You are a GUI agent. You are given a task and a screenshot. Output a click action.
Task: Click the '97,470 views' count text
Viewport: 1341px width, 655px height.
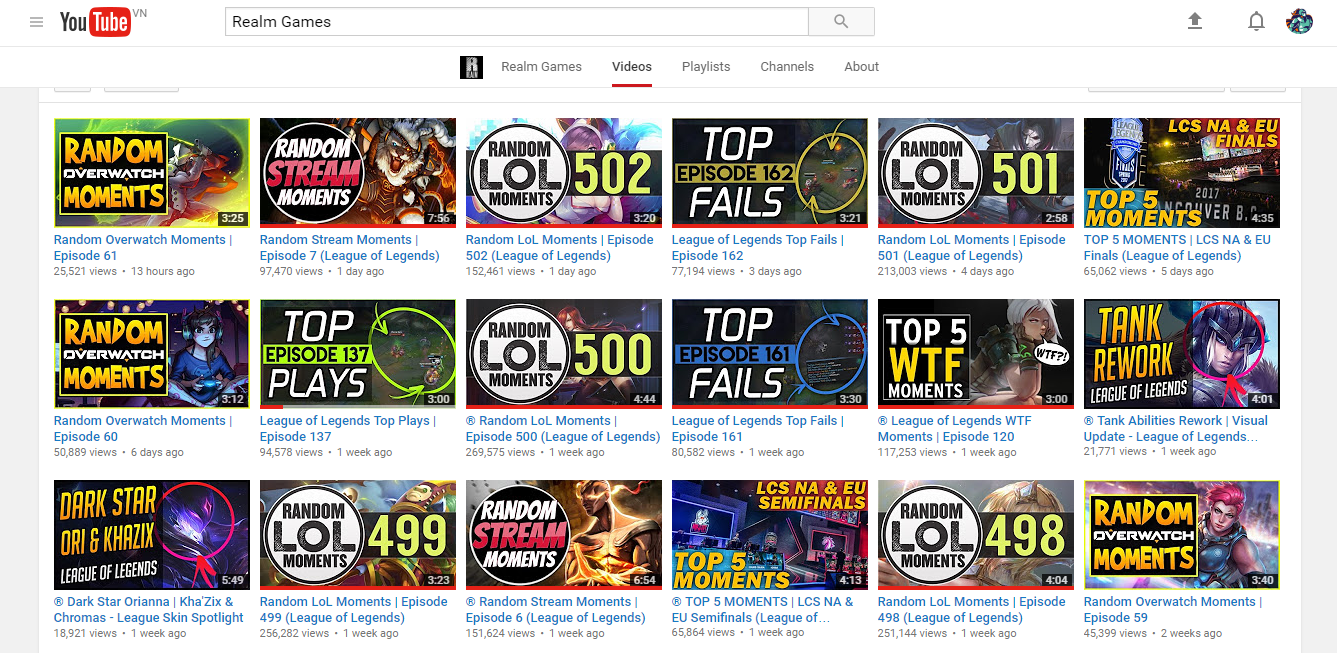[x=292, y=271]
